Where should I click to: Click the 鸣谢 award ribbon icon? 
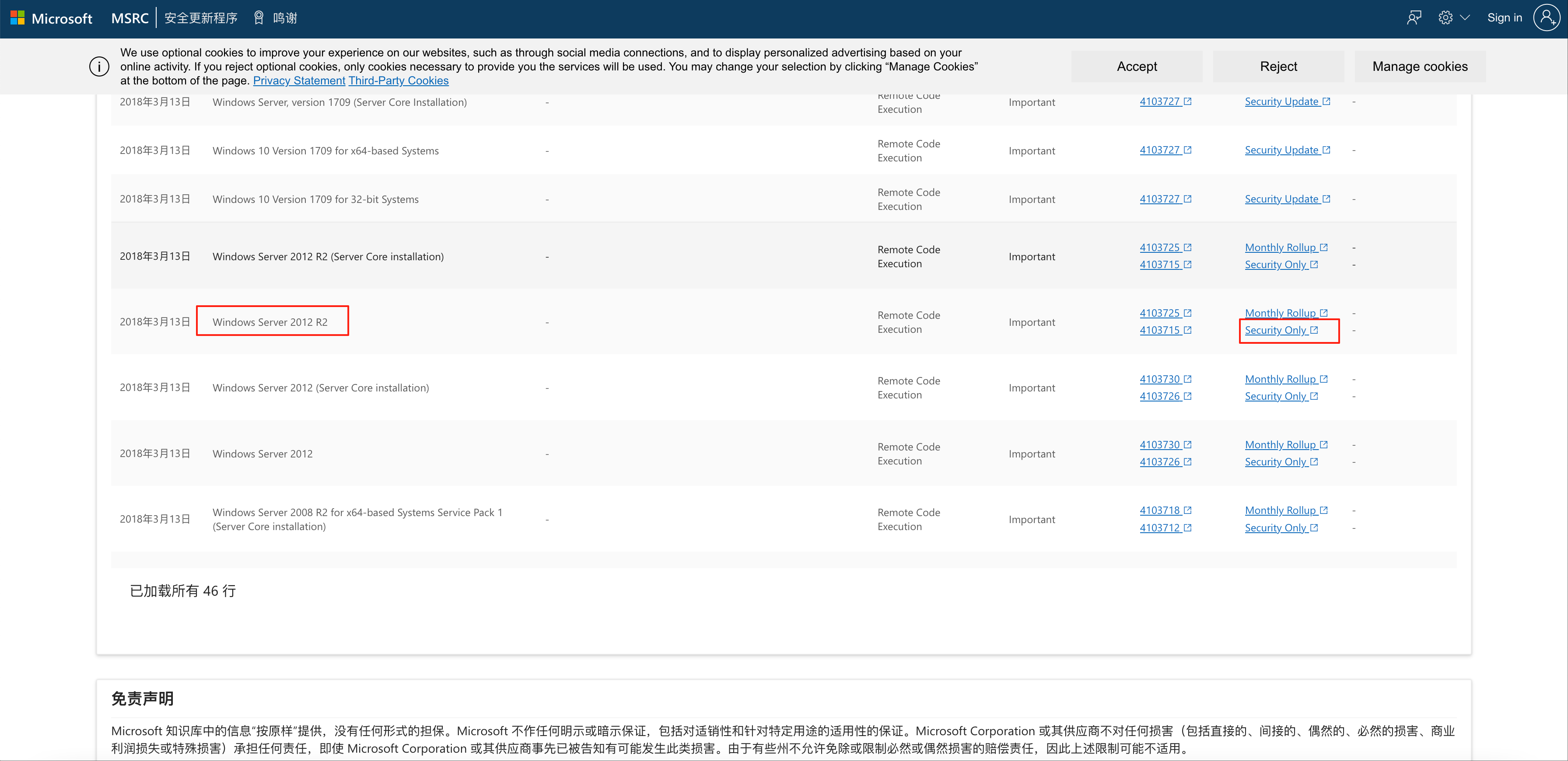click(x=259, y=18)
